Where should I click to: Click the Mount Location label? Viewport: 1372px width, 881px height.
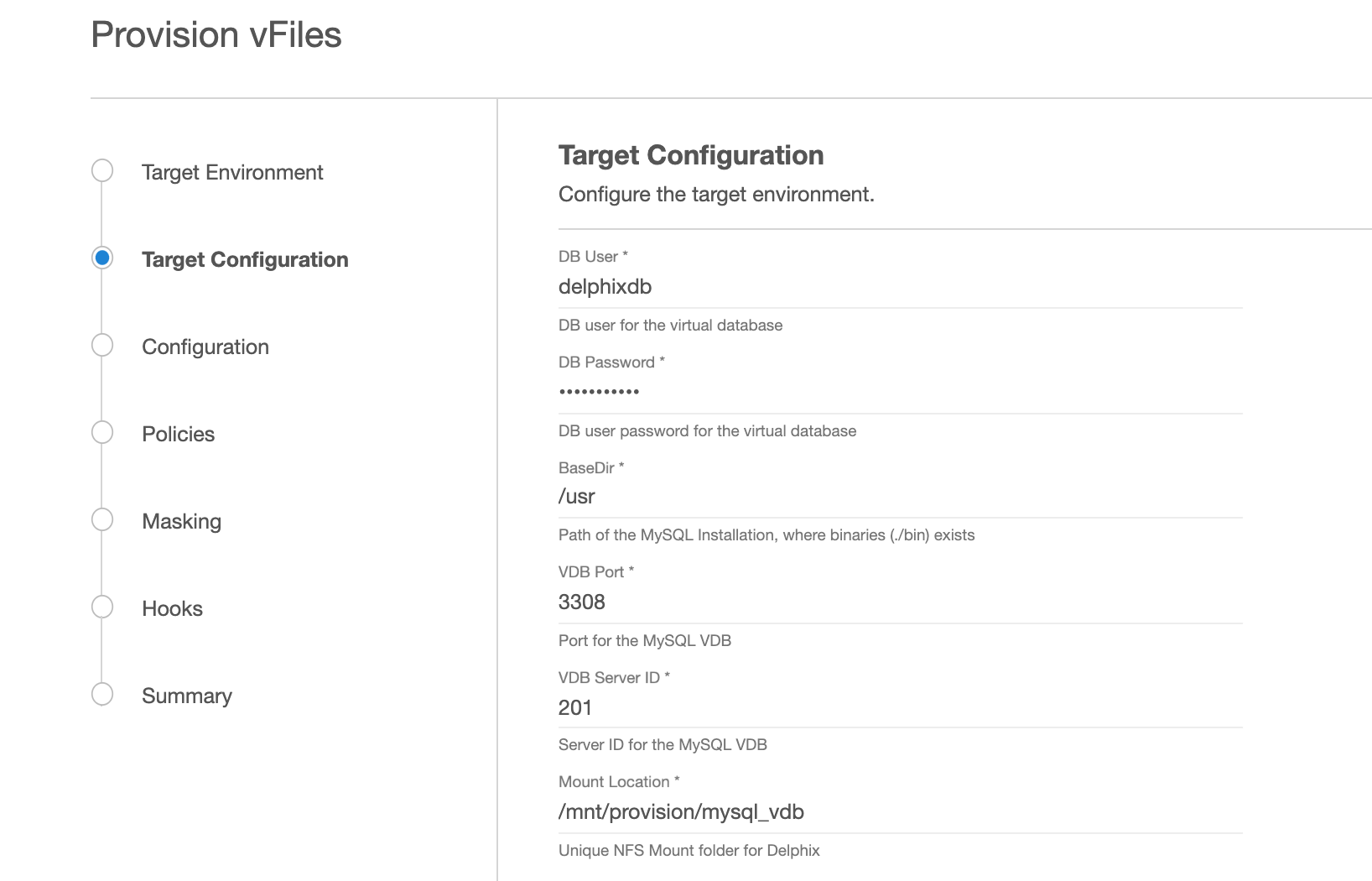pos(617,781)
